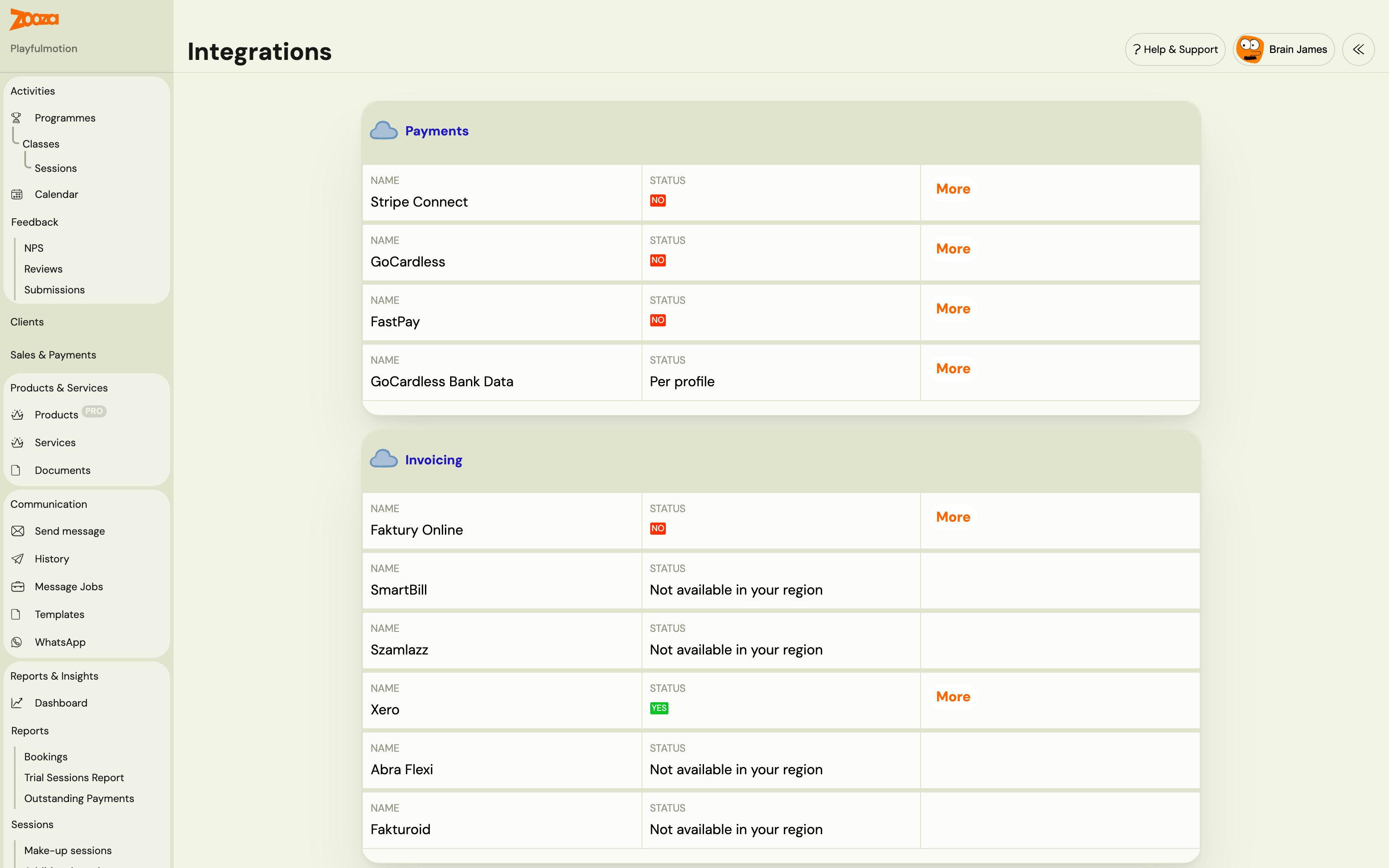The height and width of the screenshot is (868, 1389).
Task: Open Programmes via its trophy icon
Action: 16,118
